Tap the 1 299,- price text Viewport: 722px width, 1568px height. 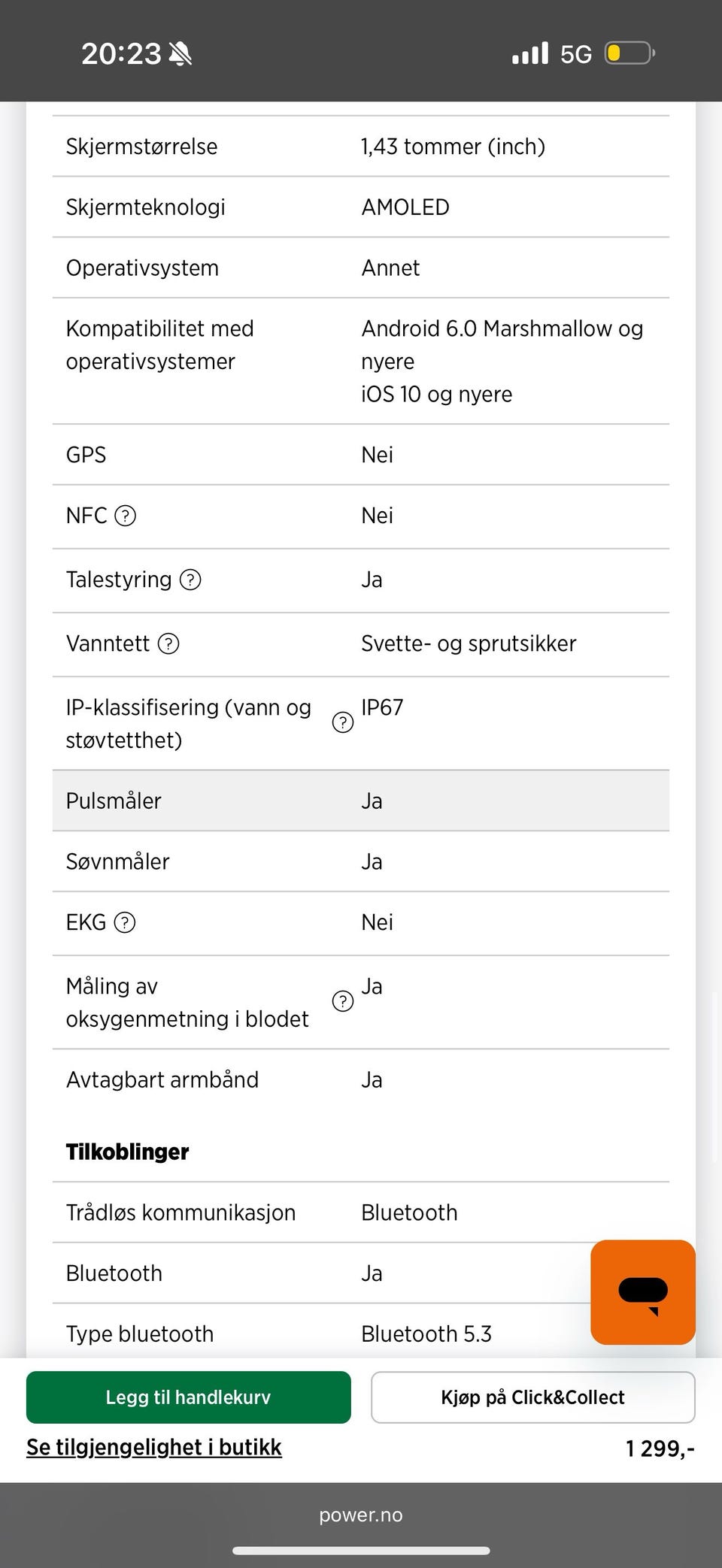click(660, 1448)
